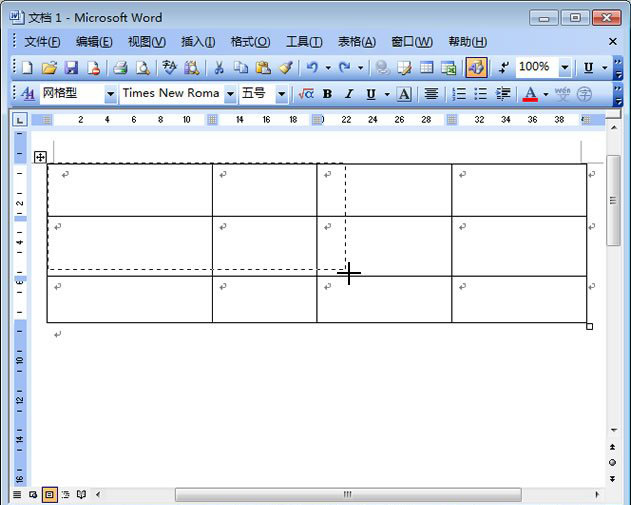Click the table move handle
631x505 pixels.
pyautogui.click(x=40, y=157)
